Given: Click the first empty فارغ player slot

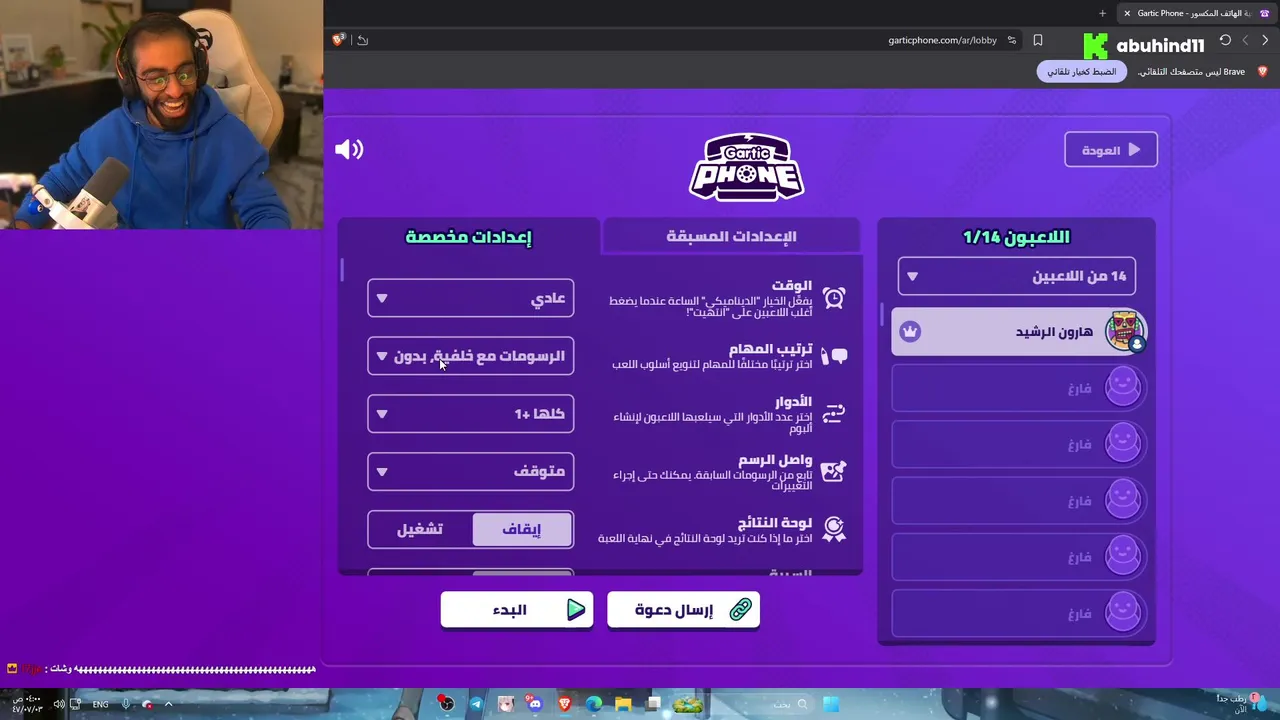Looking at the screenshot, I should coord(1018,388).
